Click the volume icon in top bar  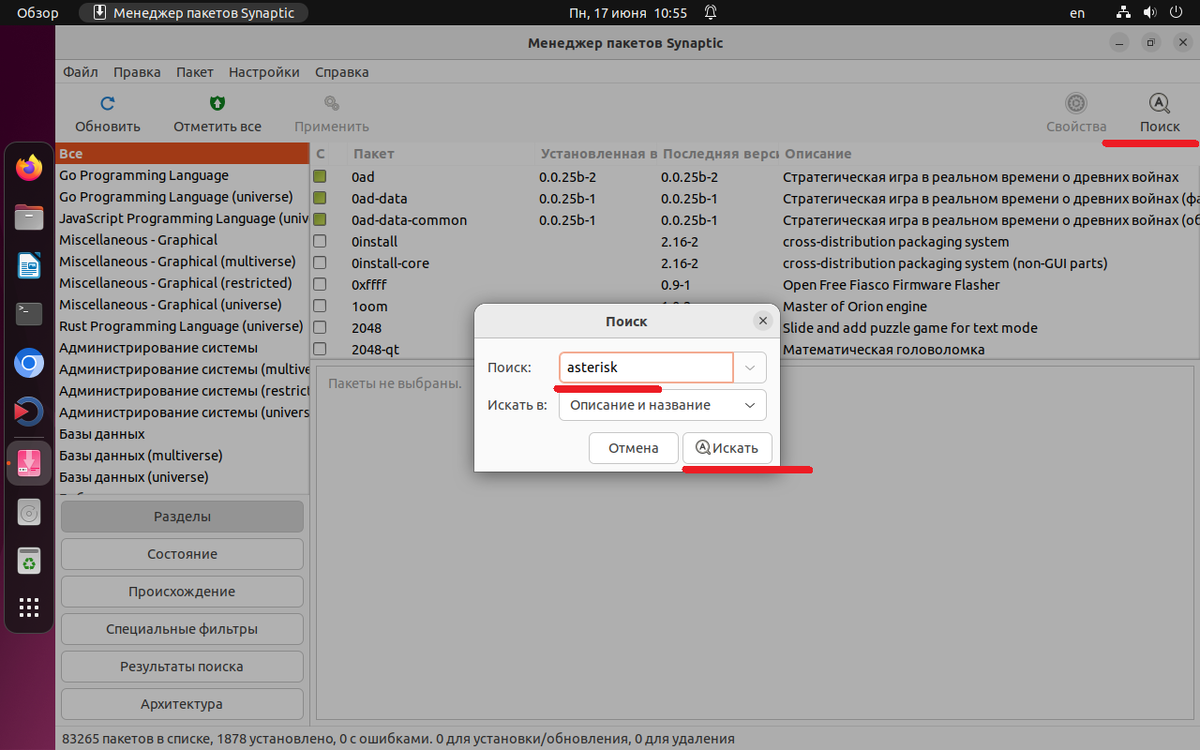[1149, 13]
